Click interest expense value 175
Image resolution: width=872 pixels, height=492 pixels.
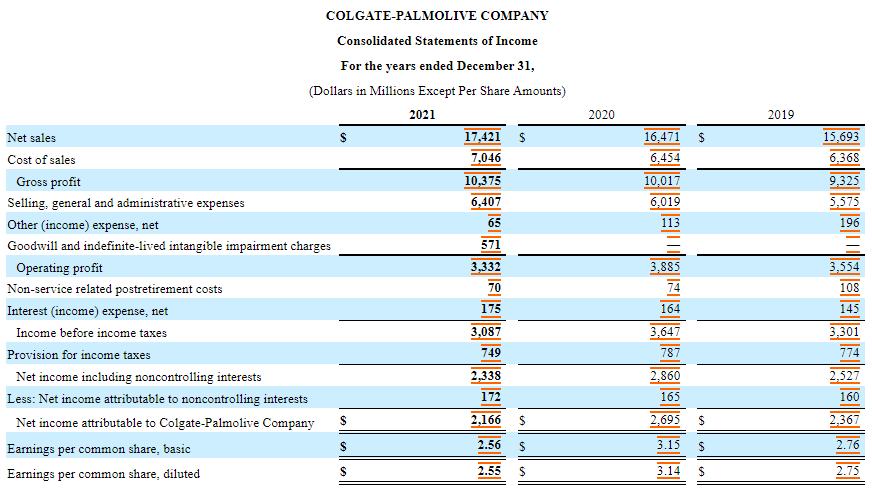tap(490, 309)
